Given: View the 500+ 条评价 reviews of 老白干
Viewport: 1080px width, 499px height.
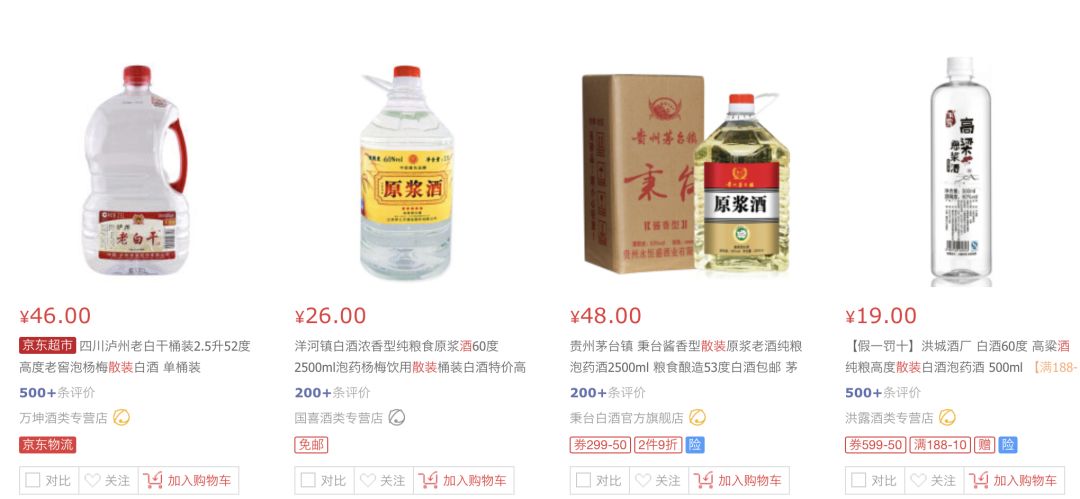Looking at the screenshot, I should click(57, 393).
